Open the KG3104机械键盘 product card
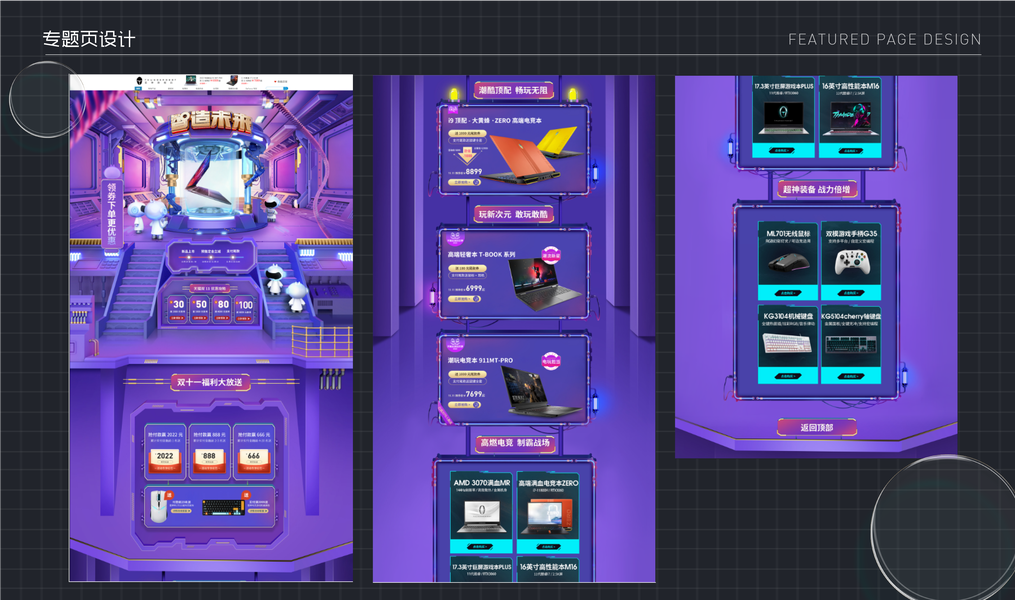1015x600 pixels. [786, 345]
